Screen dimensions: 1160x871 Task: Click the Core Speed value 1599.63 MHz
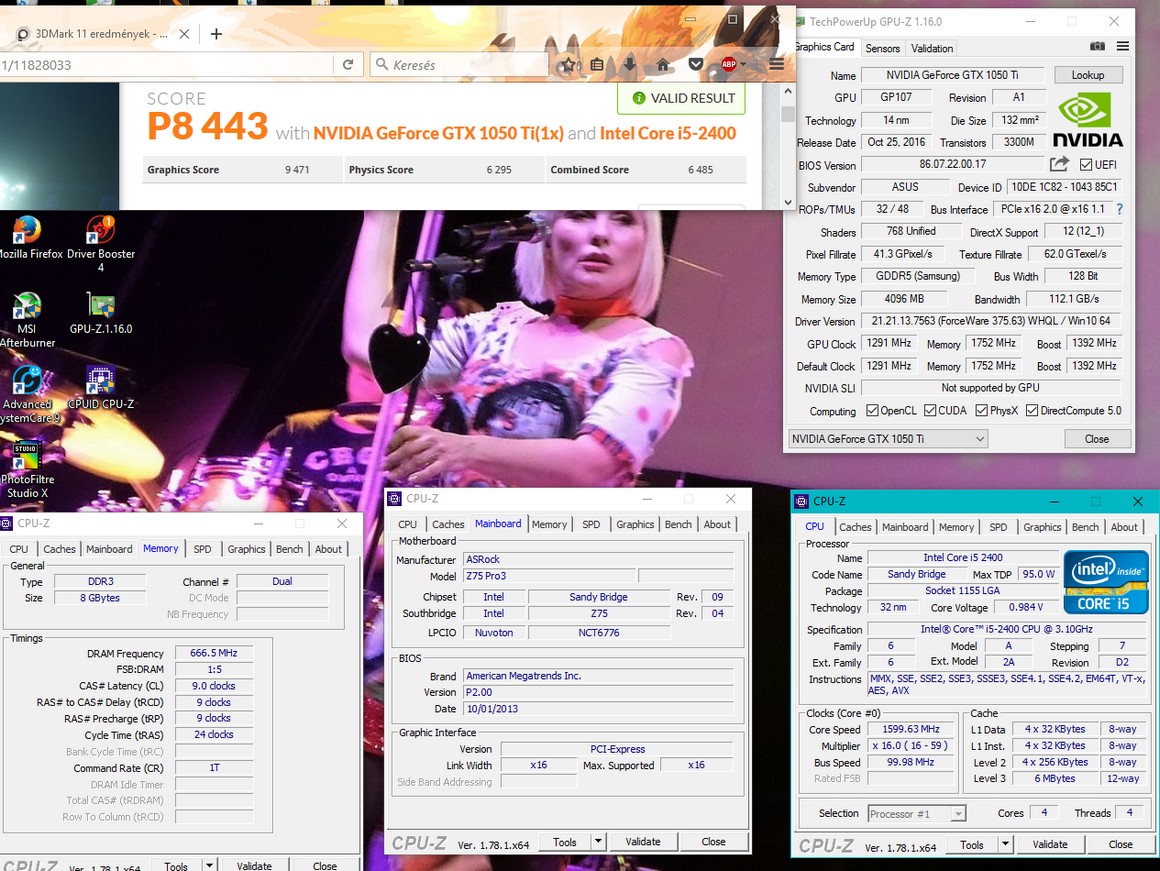911,729
